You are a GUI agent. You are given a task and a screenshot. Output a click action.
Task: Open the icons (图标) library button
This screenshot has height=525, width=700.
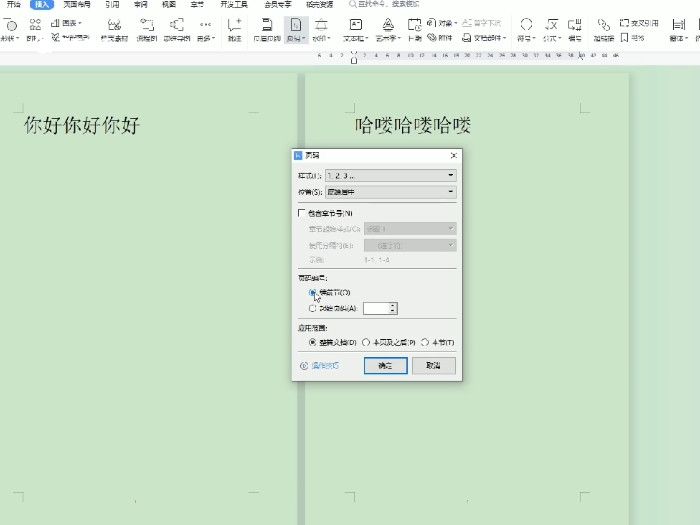click(35, 25)
